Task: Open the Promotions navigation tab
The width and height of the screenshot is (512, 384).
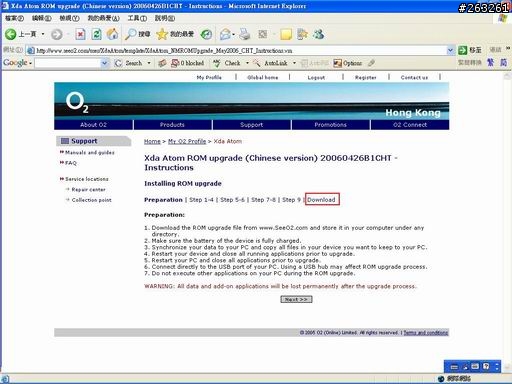Action: (331, 125)
